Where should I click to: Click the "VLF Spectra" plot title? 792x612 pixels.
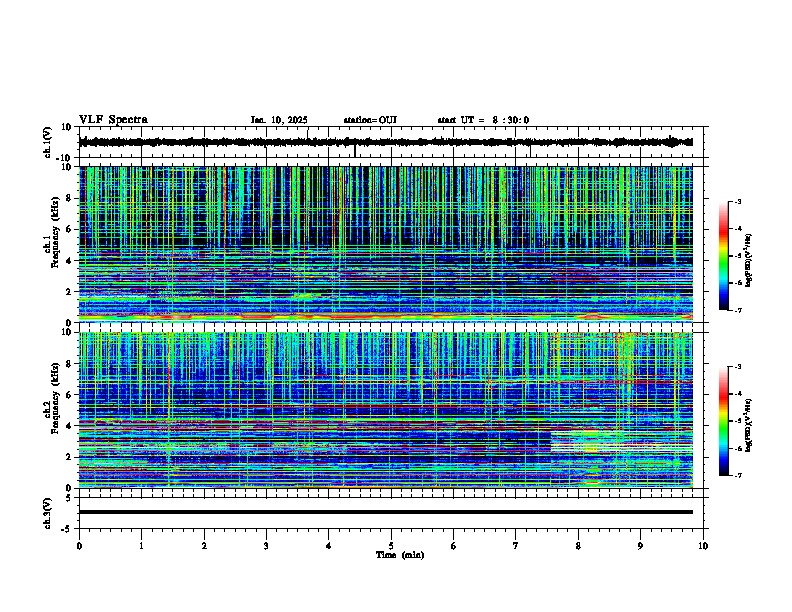[x=113, y=120]
